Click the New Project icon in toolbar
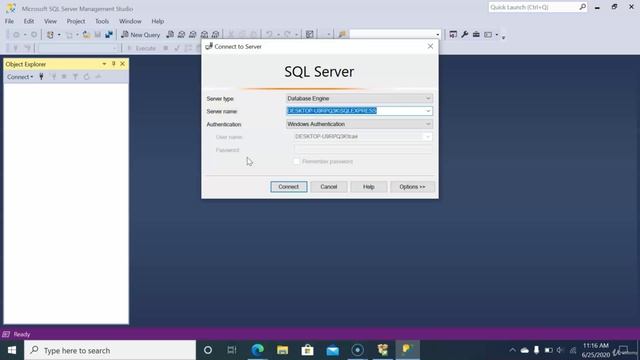The height and width of the screenshot is (360, 640). coord(50,35)
